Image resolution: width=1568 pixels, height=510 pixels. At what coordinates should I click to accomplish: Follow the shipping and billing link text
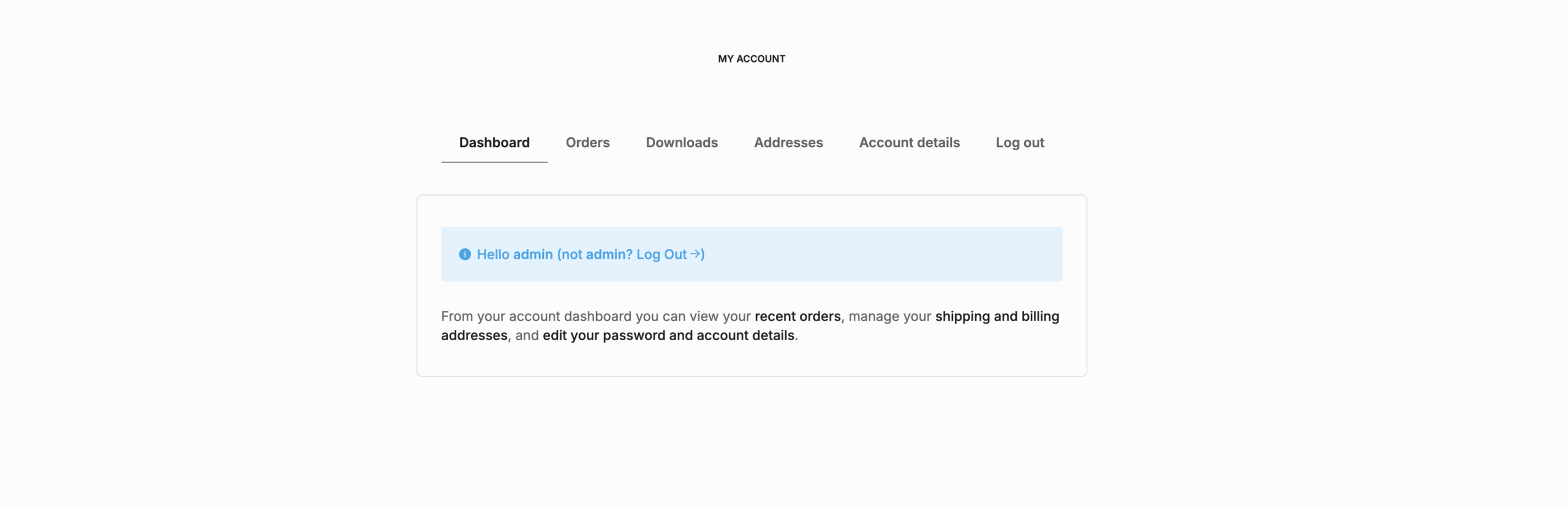(997, 316)
